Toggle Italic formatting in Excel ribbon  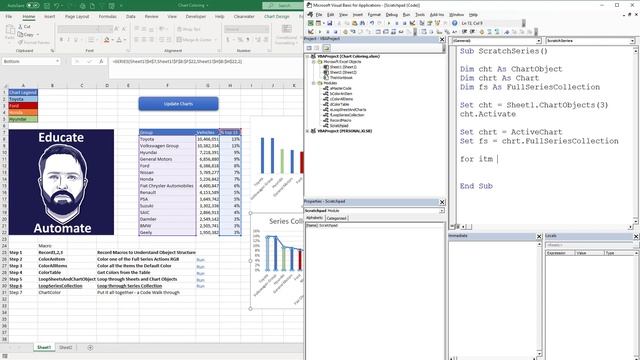pos(68,40)
